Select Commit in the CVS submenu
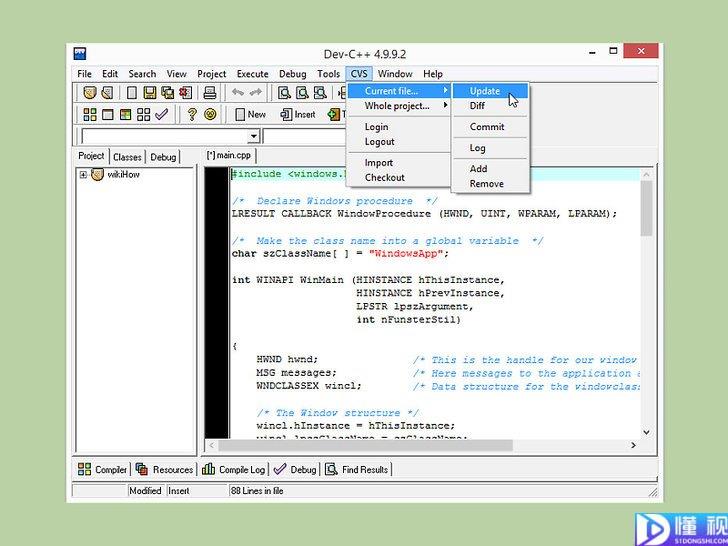The height and width of the screenshot is (546, 728). tap(487, 127)
